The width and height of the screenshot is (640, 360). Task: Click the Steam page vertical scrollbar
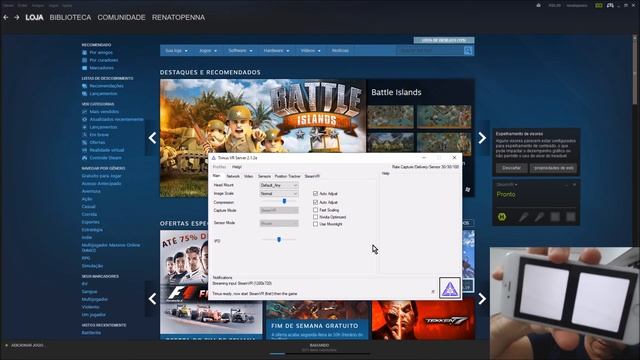[x=635, y=69]
